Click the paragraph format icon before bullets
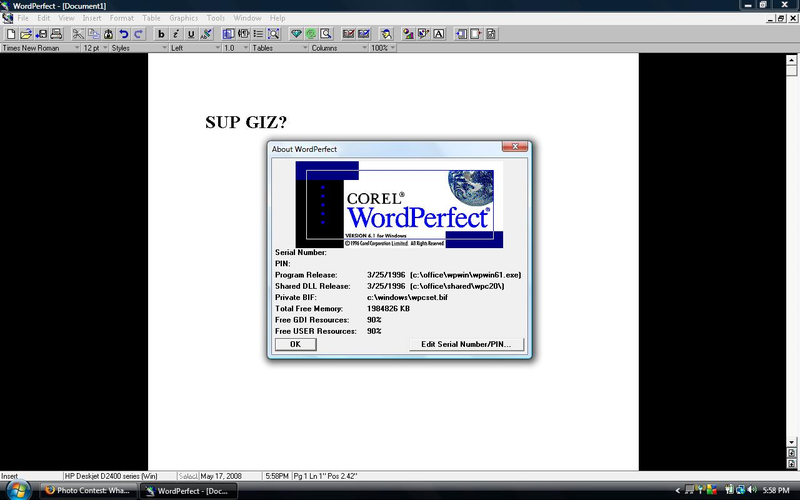This screenshot has width=800, height=500. click(243, 34)
